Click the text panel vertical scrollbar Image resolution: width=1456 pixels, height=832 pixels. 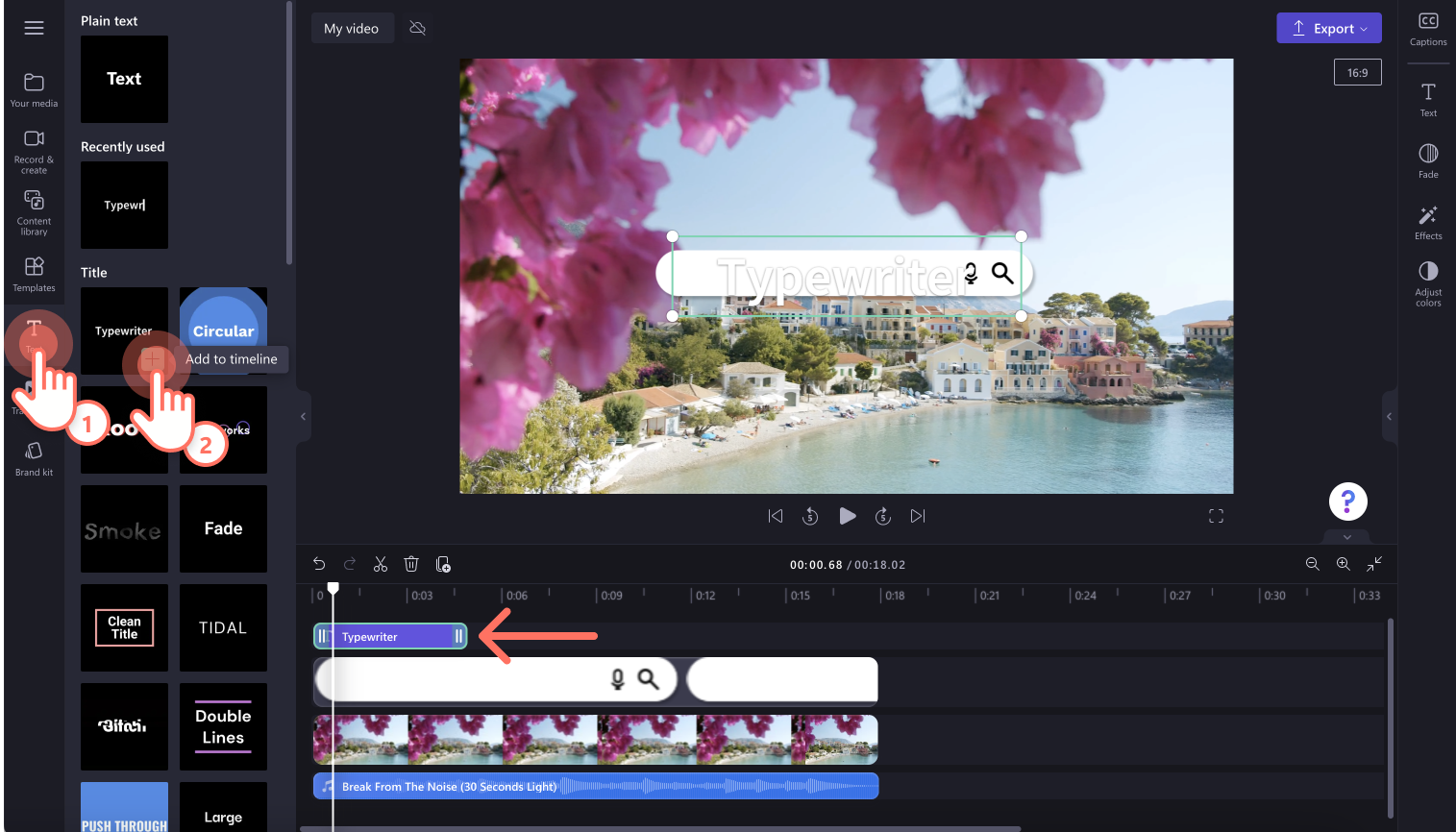[289, 133]
